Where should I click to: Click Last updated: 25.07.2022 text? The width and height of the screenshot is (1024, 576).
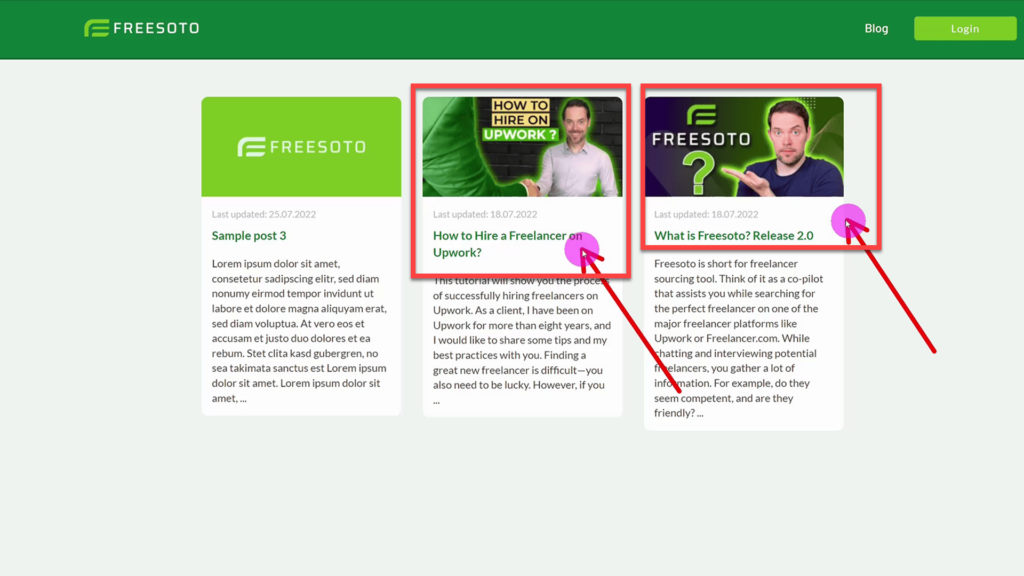tap(264, 214)
